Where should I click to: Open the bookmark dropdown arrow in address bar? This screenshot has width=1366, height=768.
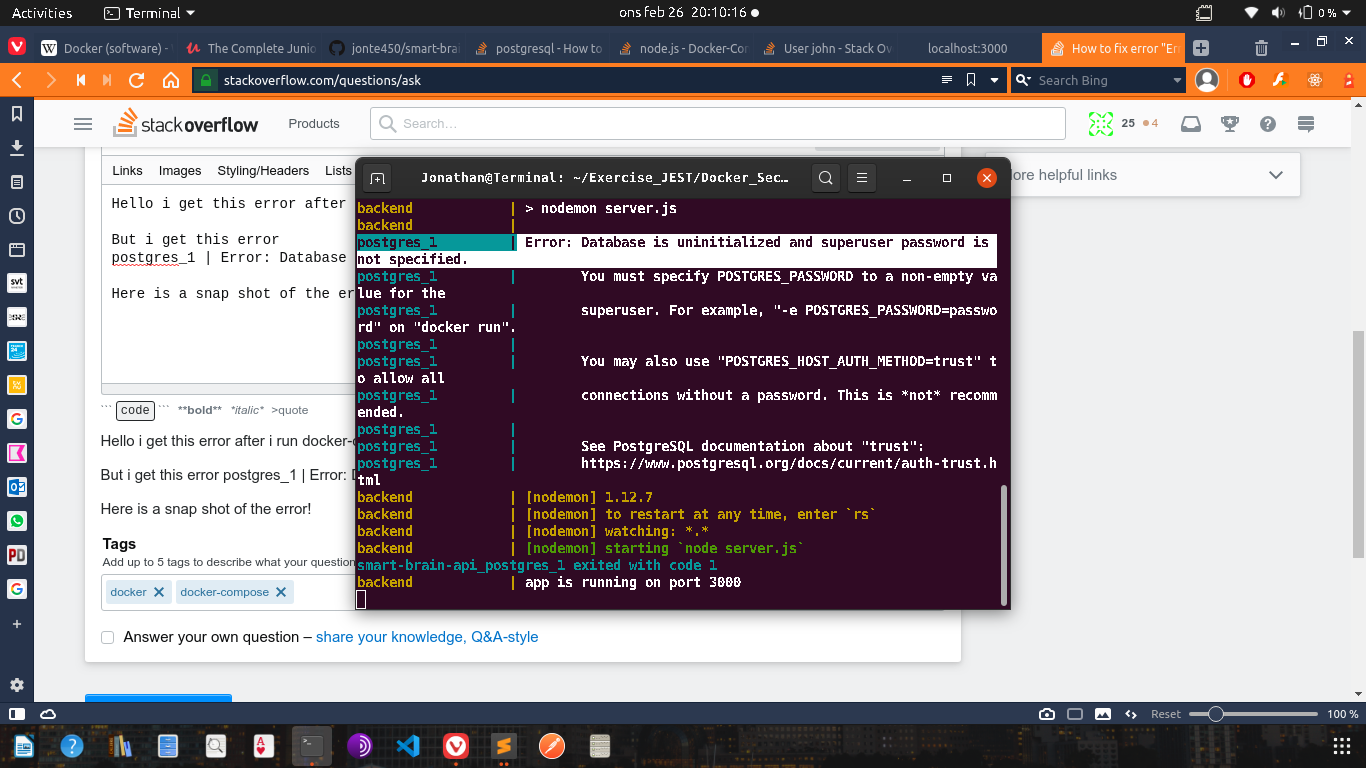click(x=994, y=80)
